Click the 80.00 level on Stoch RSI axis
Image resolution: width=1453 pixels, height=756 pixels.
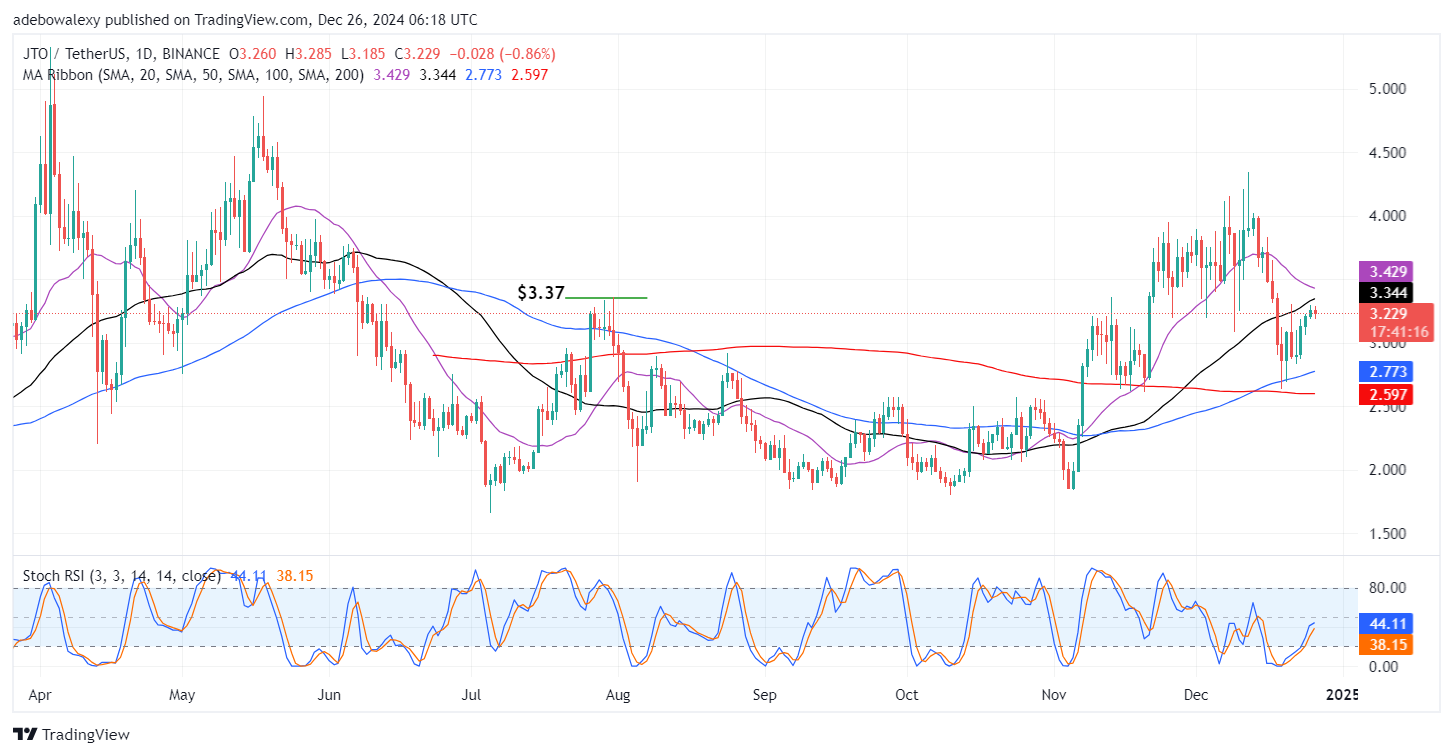coord(1389,588)
